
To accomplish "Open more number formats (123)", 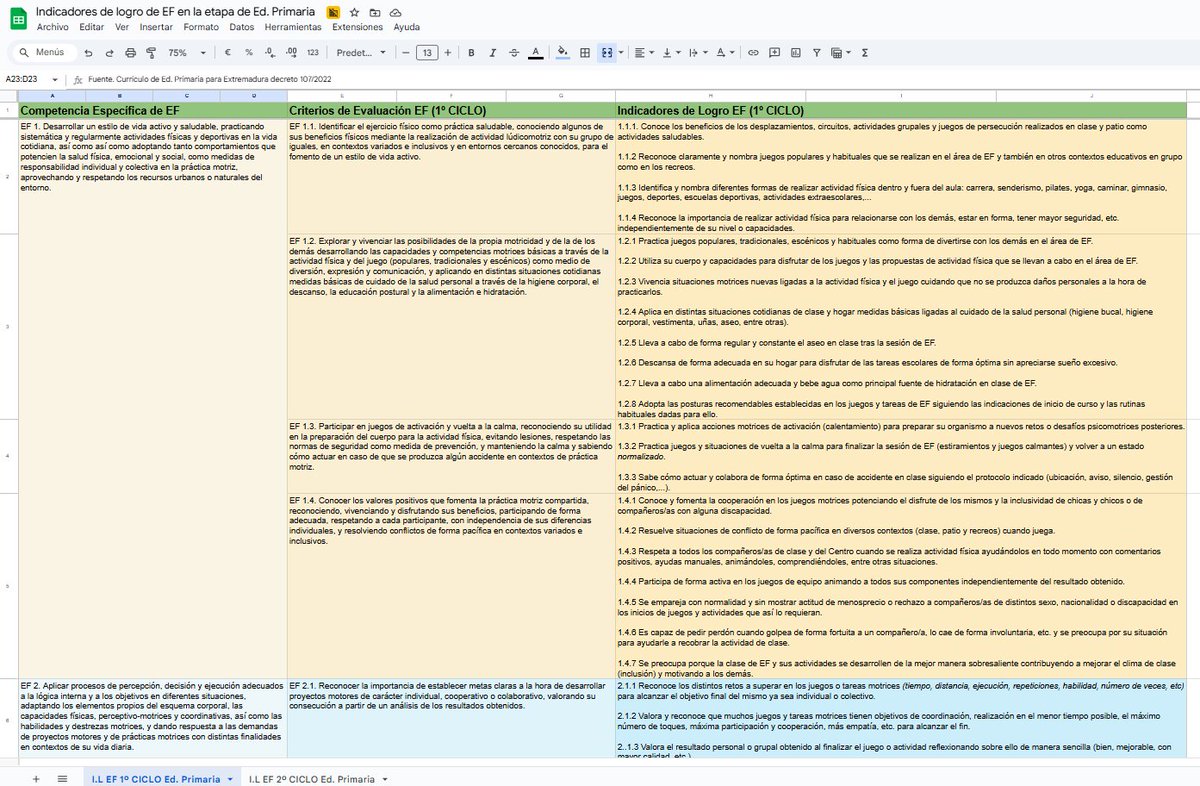I will 312,52.
